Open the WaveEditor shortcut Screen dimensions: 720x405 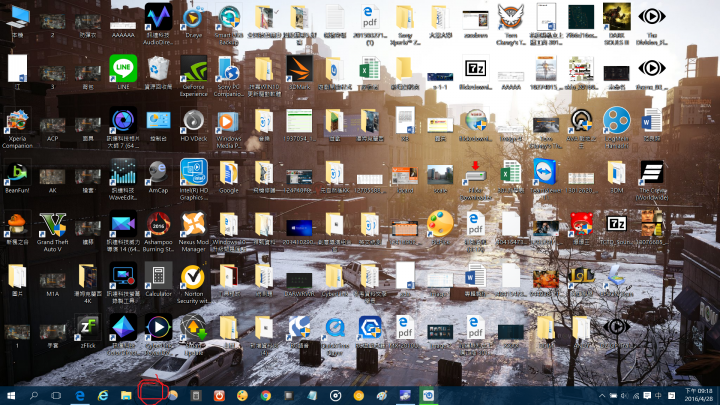[123, 180]
